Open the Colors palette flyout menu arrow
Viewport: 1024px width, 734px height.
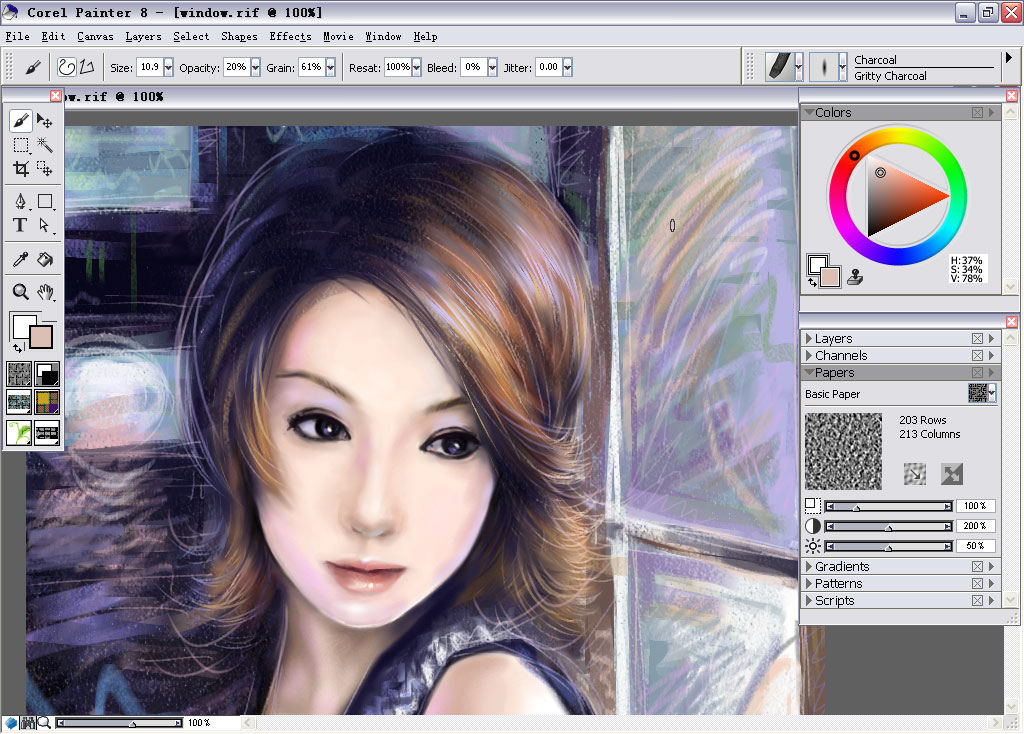point(991,112)
